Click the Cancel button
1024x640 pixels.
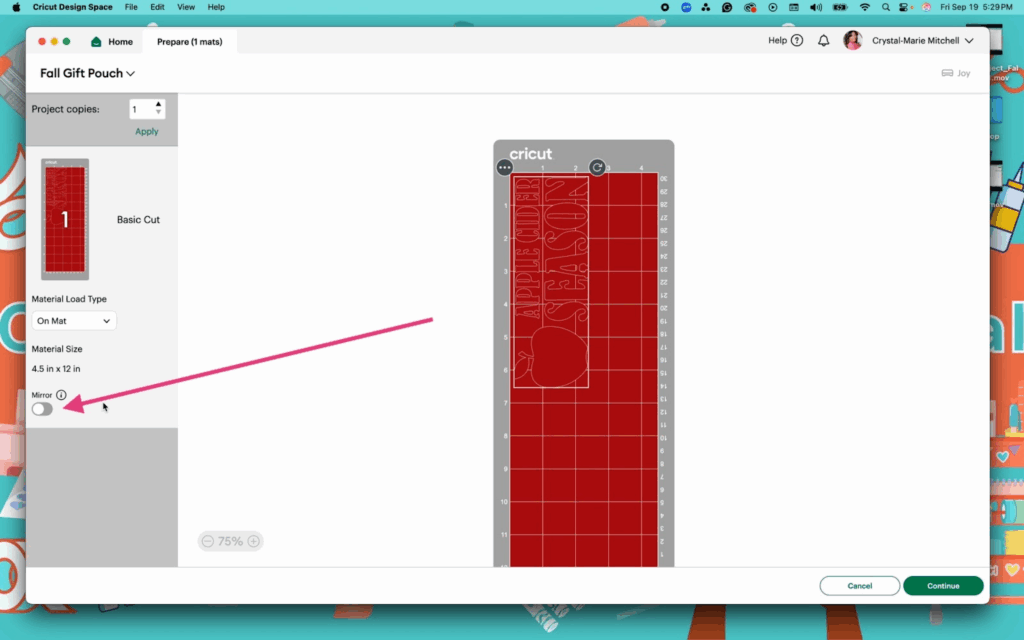coord(859,586)
